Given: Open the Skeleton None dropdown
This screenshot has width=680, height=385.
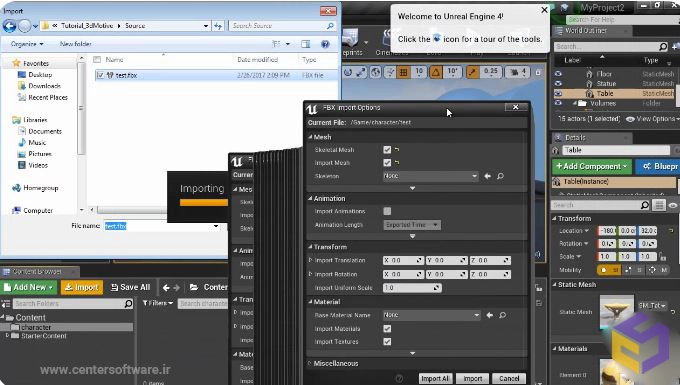Looking at the screenshot, I should click(x=430, y=176).
